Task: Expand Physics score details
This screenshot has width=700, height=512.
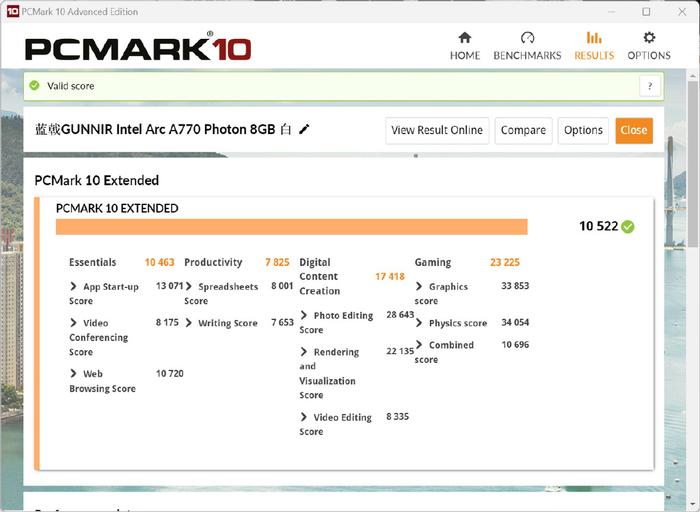Action: coord(419,322)
